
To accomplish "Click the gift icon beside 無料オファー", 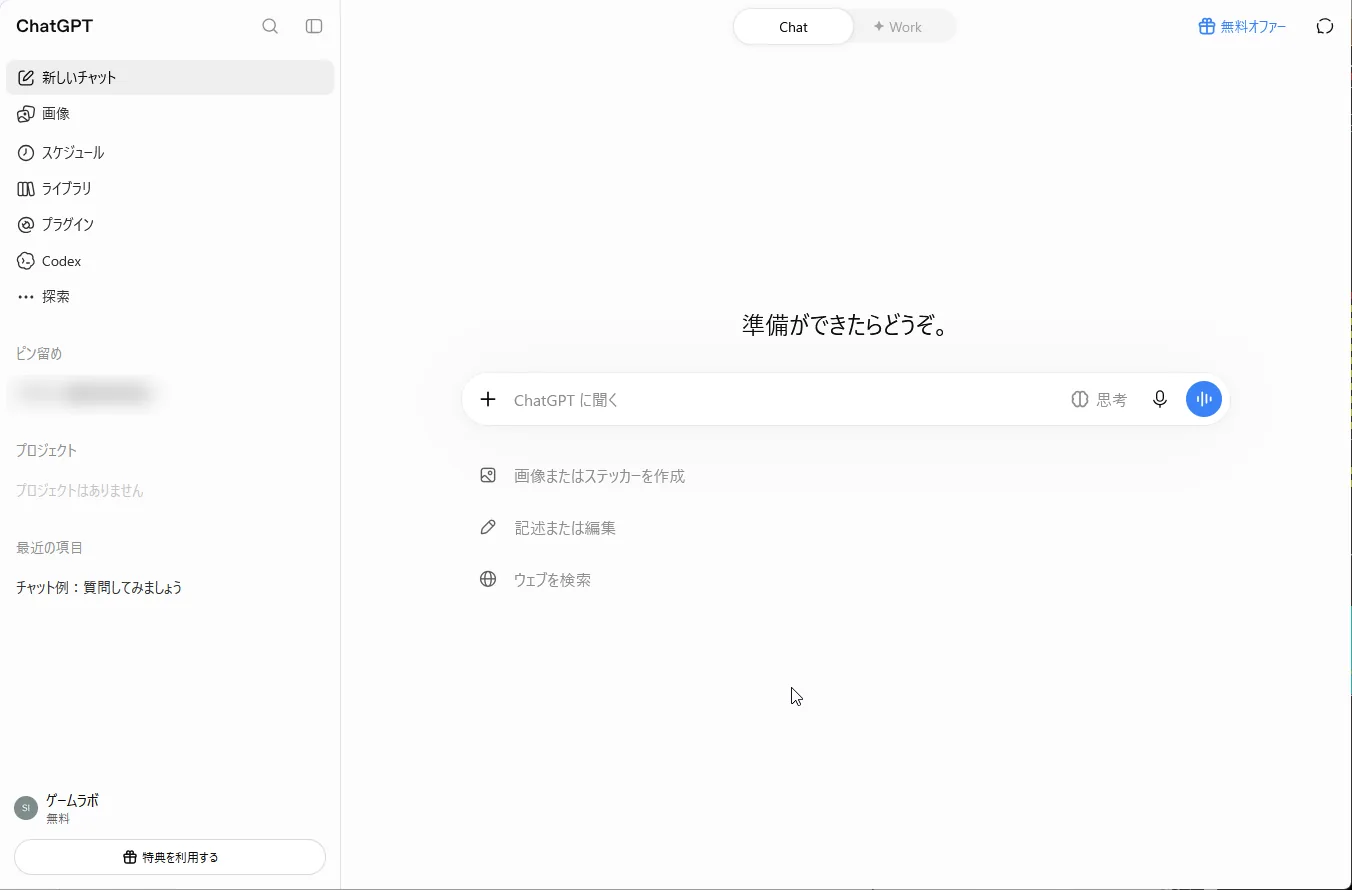I will click(1207, 27).
